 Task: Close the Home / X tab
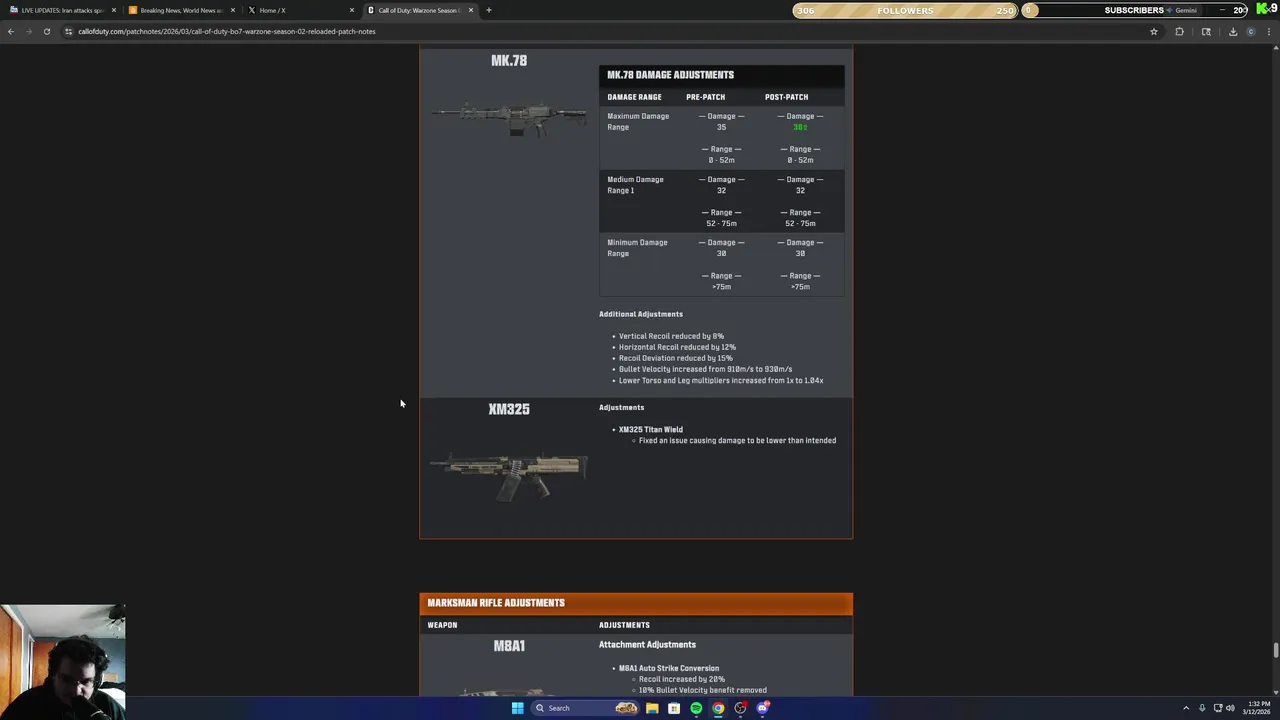(x=352, y=10)
